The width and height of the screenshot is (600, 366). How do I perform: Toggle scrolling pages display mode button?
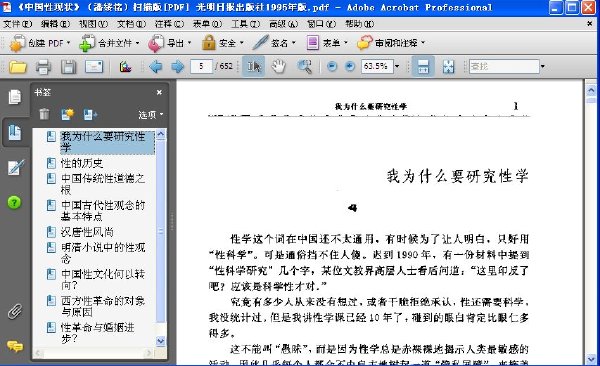[x=422, y=67]
